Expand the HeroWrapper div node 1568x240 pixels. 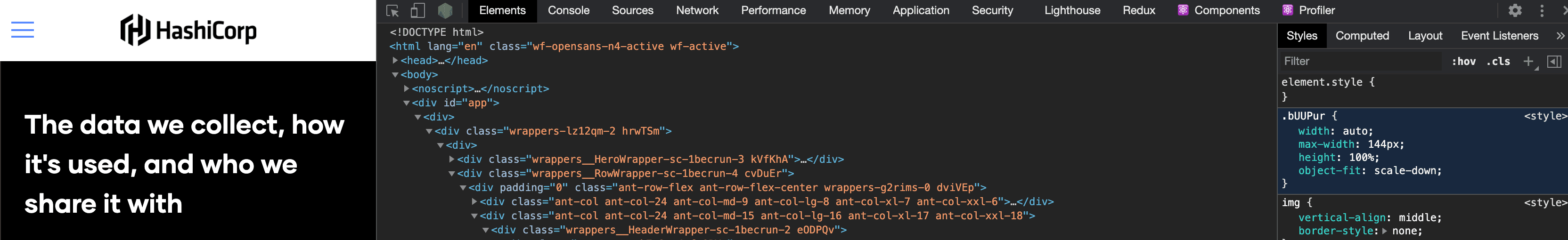(452, 159)
